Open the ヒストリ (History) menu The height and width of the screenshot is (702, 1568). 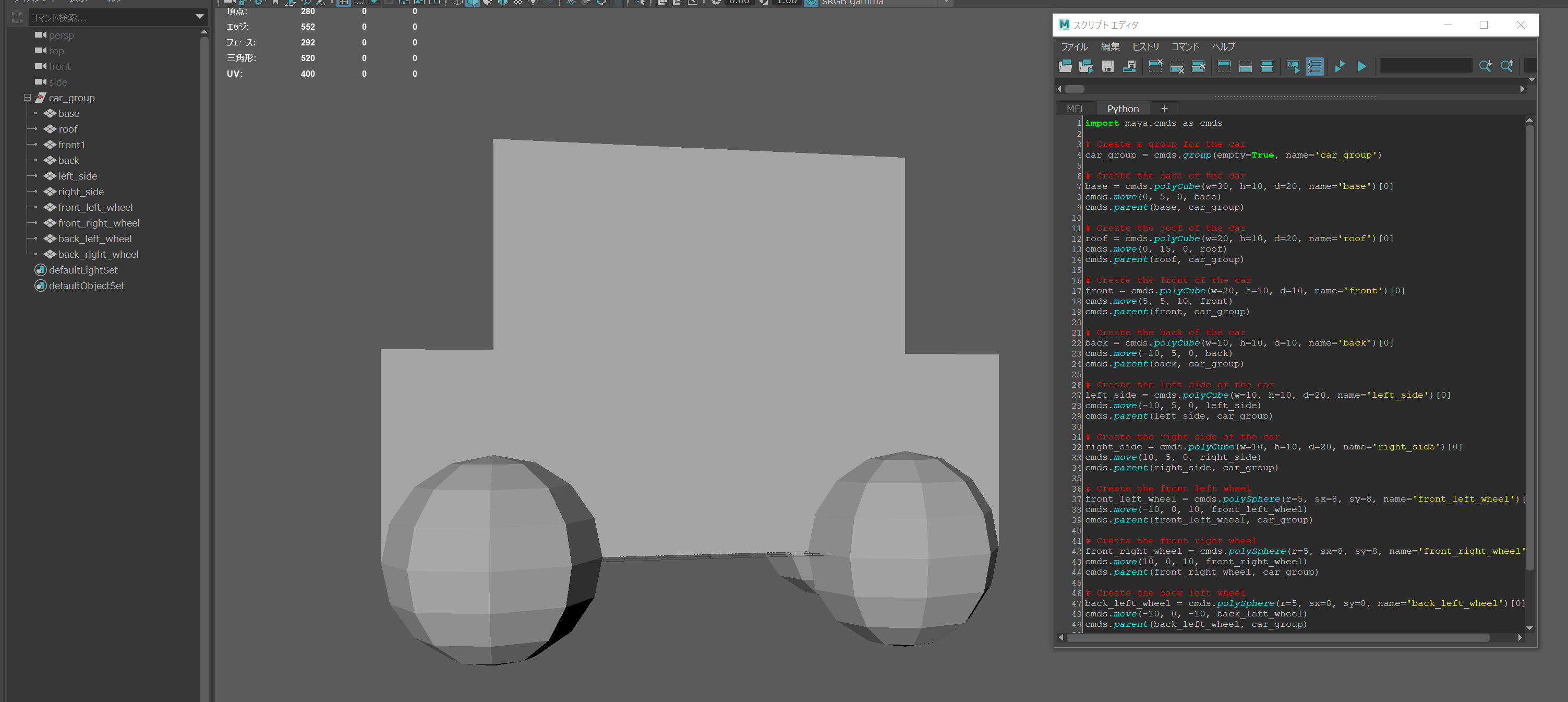1145,46
